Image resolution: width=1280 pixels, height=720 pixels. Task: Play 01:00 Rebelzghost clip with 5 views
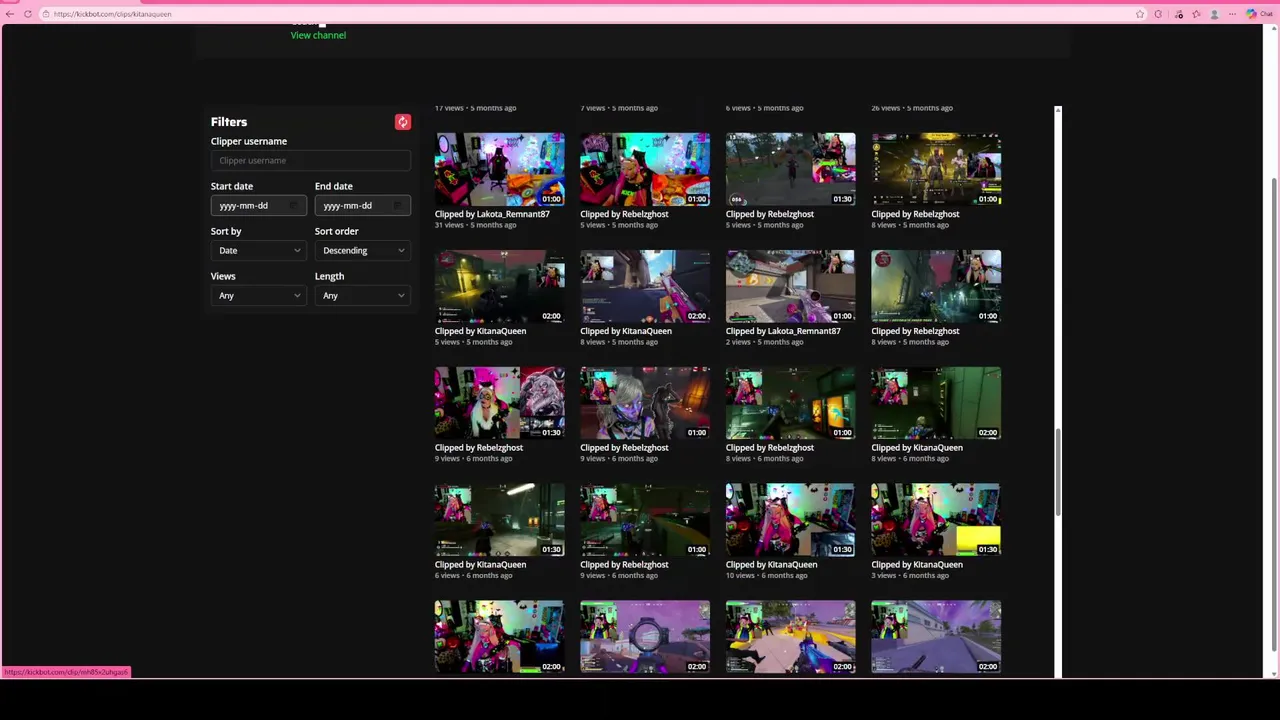645,169
